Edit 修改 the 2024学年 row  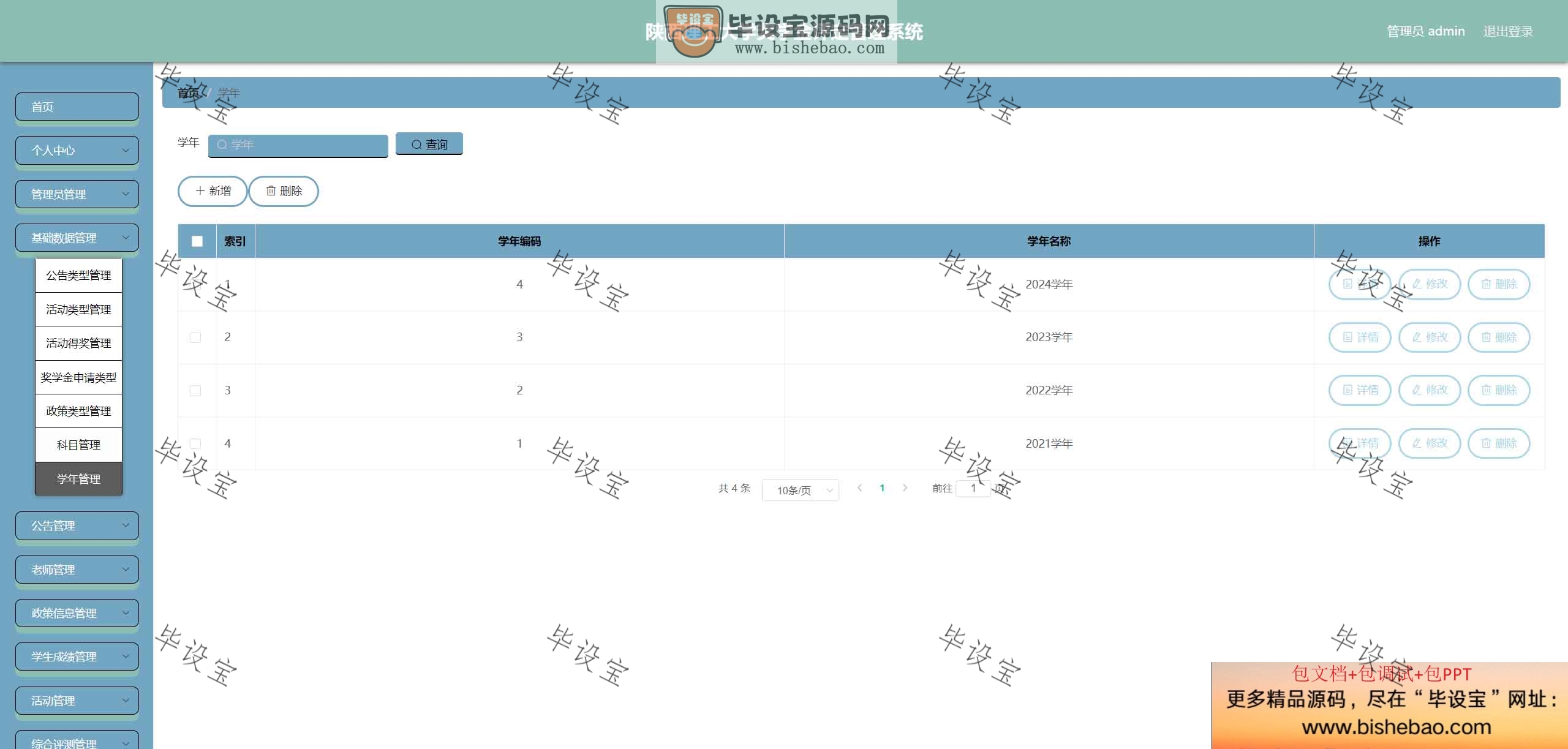click(x=1430, y=284)
